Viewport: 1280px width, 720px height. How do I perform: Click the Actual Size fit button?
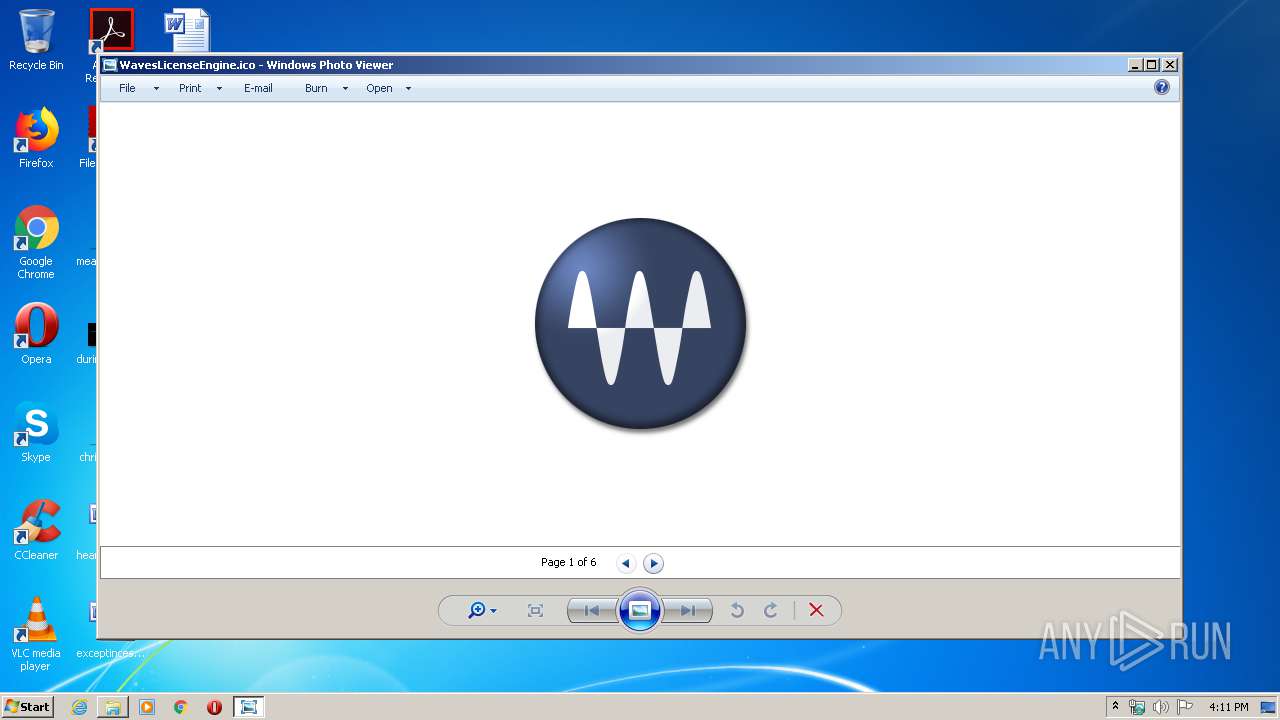coord(535,610)
